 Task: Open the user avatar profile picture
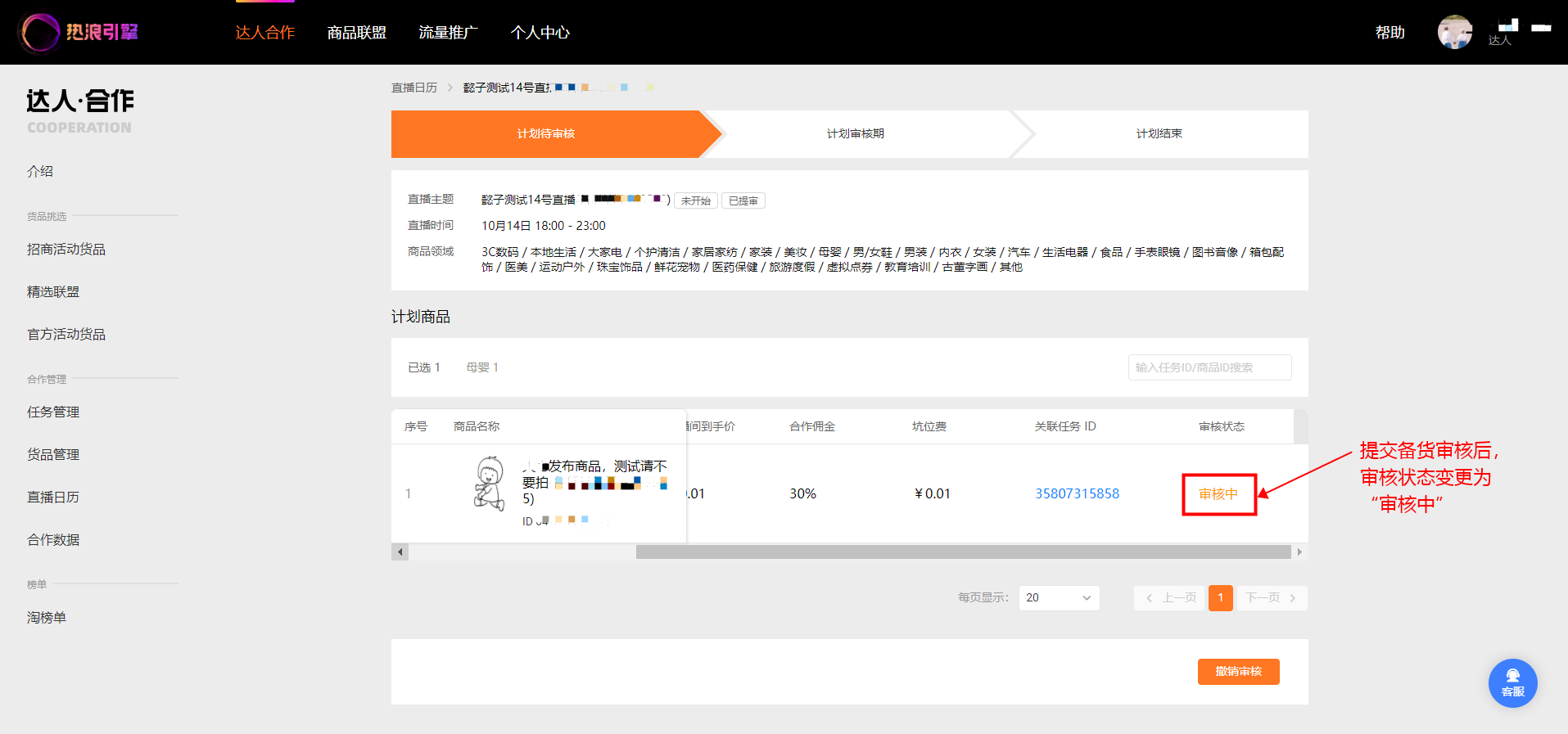click(x=1455, y=33)
